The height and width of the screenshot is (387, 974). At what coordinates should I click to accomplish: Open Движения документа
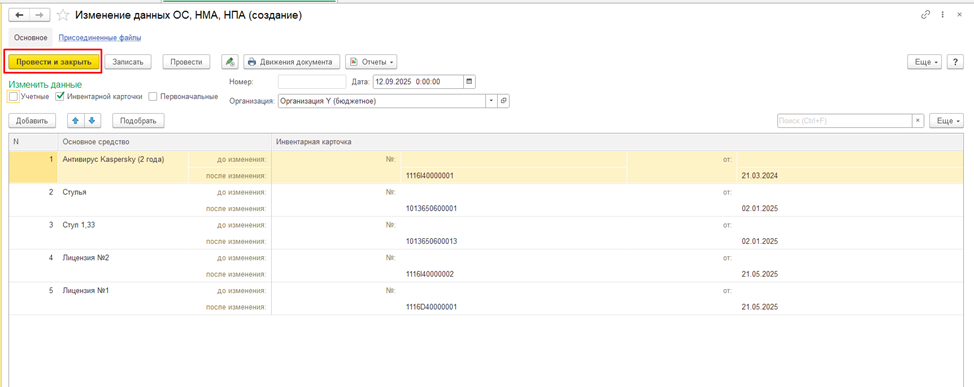pyautogui.click(x=291, y=62)
